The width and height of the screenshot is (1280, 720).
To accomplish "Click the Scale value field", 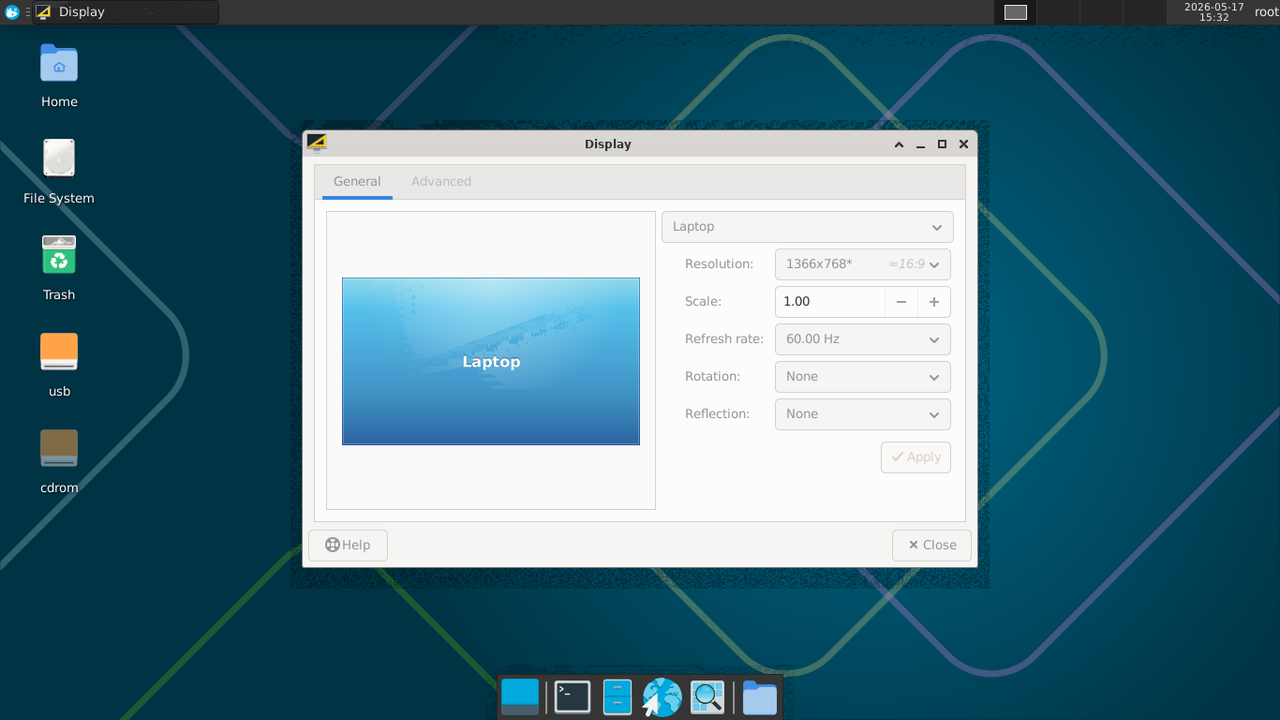I will (x=830, y=302).
